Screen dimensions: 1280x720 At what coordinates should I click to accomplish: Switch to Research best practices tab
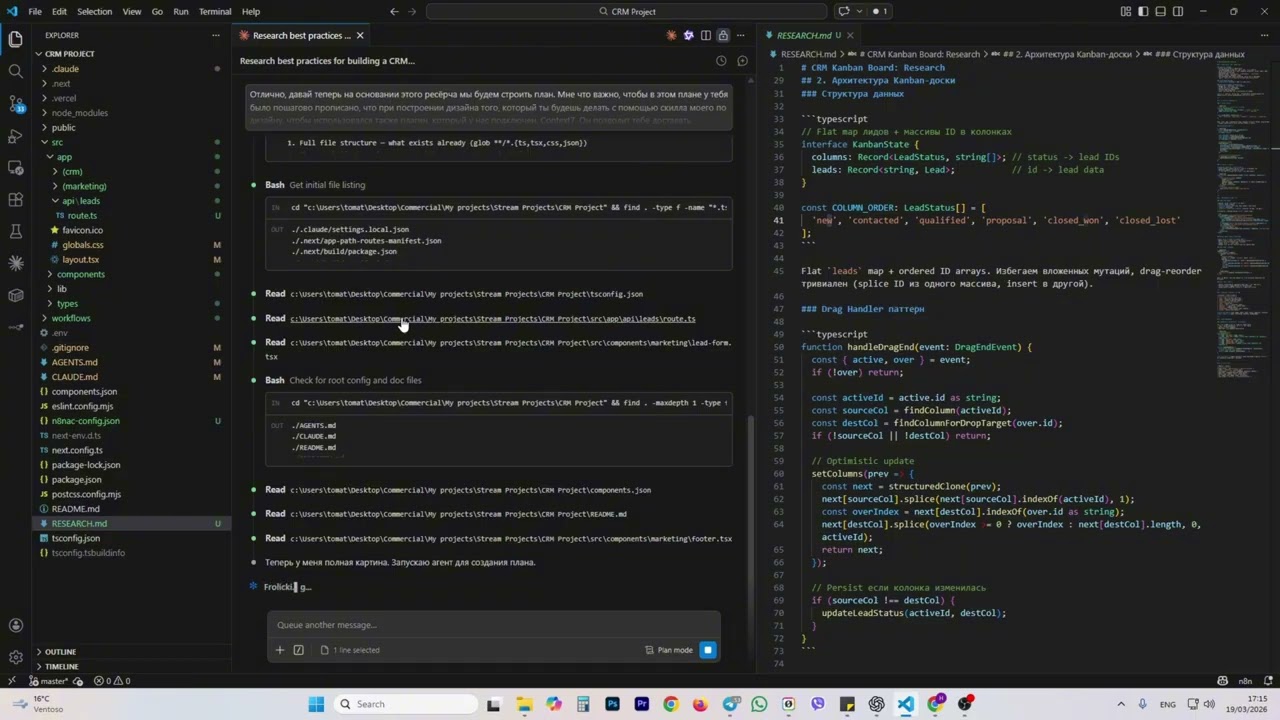click(x=300, y=35)
